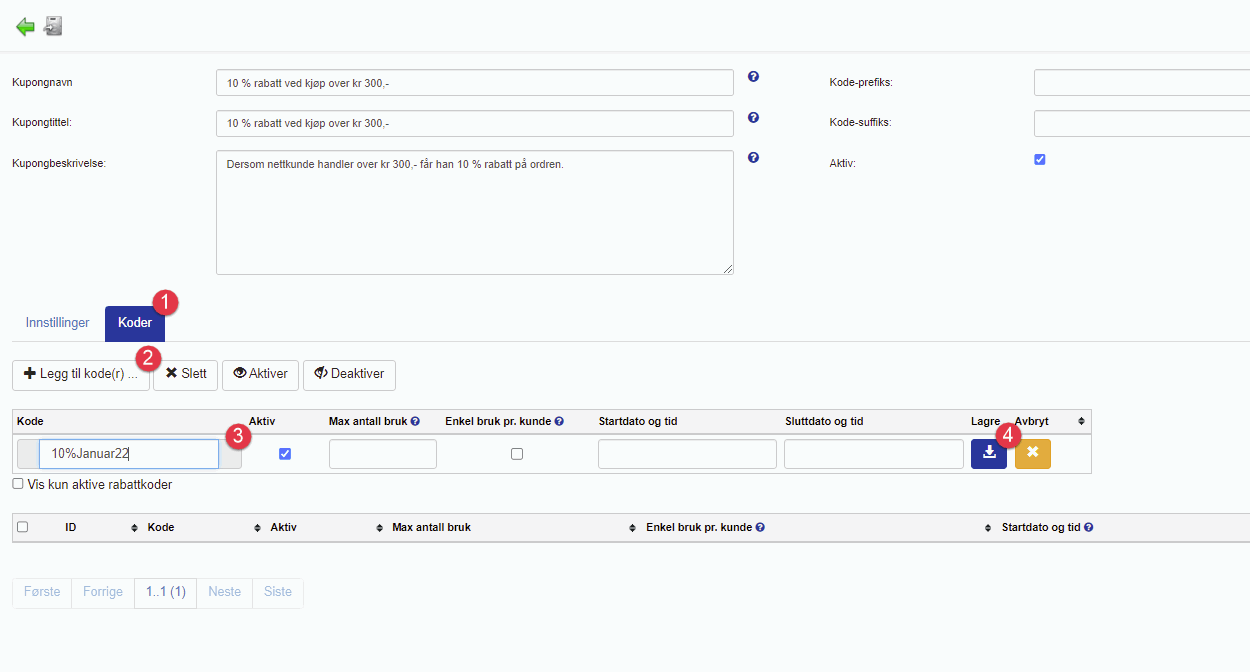The height and width of the screenshot is (672, 1250).
Task: Click help icon beside Kupongbeskrivelse textarea
Action: tap(753, 157)
